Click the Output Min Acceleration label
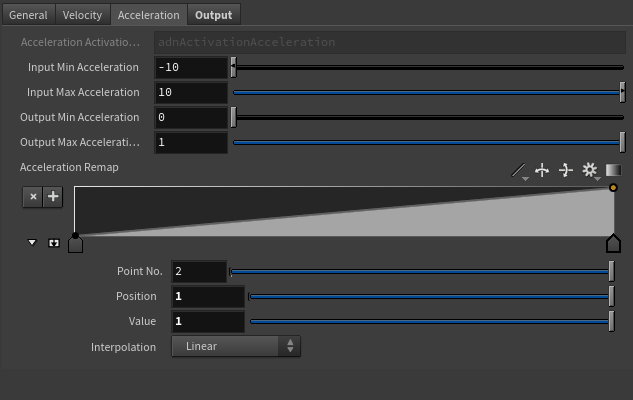 tap(80, 117)
